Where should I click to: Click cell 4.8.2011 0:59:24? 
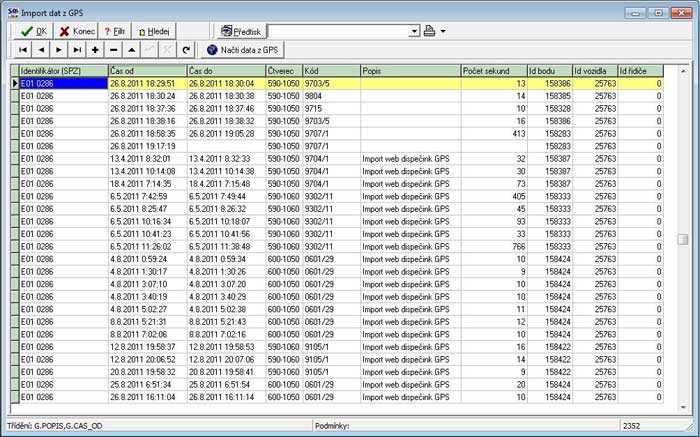click(x=147, y=259)
